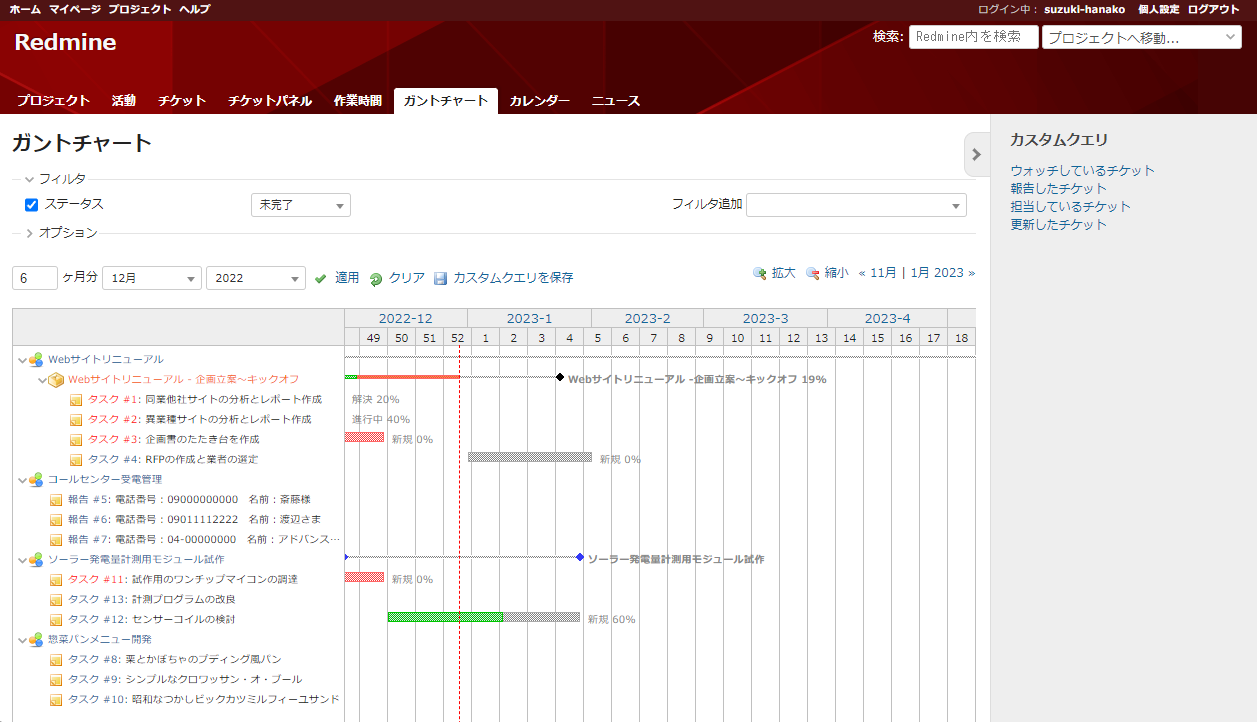The image size is (1257, 722).
Task: Click the ticket icon for タスク #8
Action: pos(56,660)
